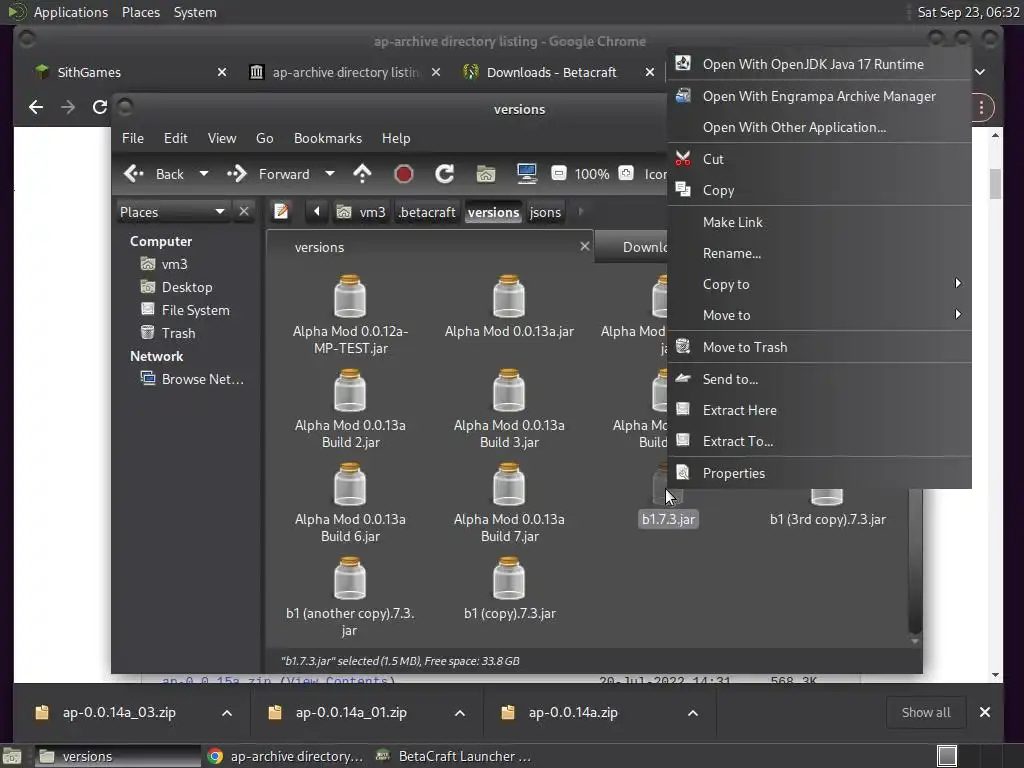1024x768 pixels.
Task: Click Show all downloads button
Action: 925,712
